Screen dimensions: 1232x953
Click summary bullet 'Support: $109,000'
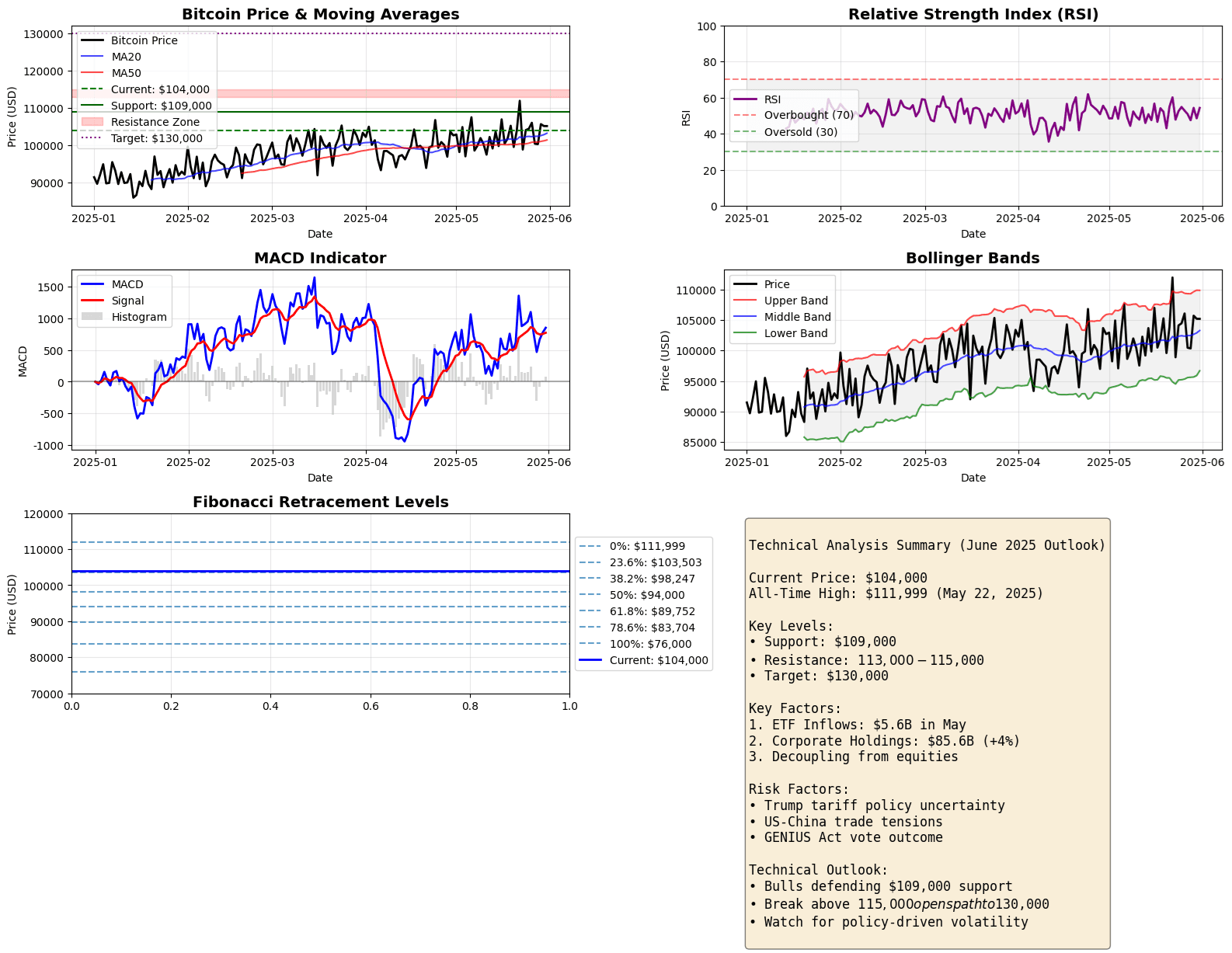(x=823, y=642)
